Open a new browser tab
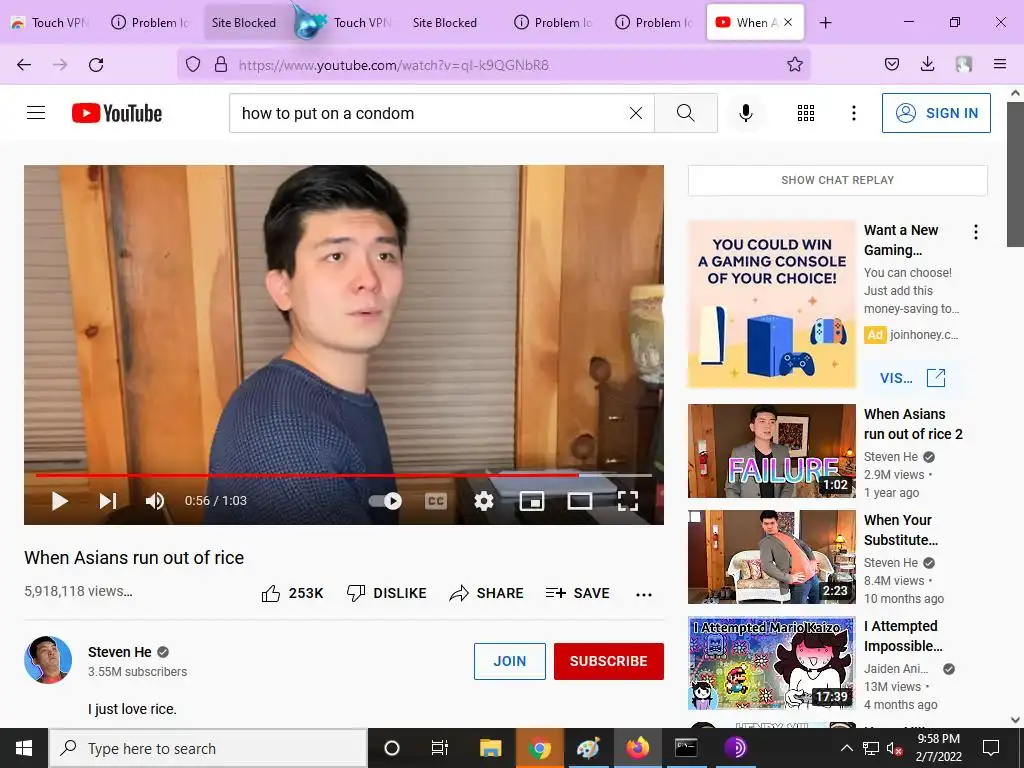The width and height of the screenshot is (1024, 768). [825, 22]
